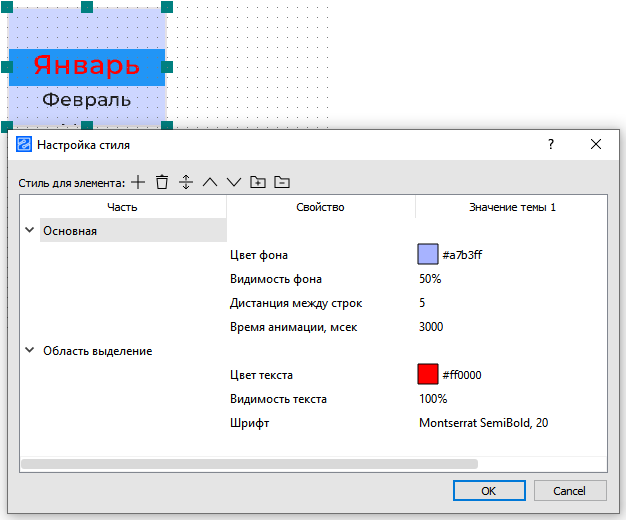
Task: Open the red text color swatch #ff0000
Action: click(428, 375)
